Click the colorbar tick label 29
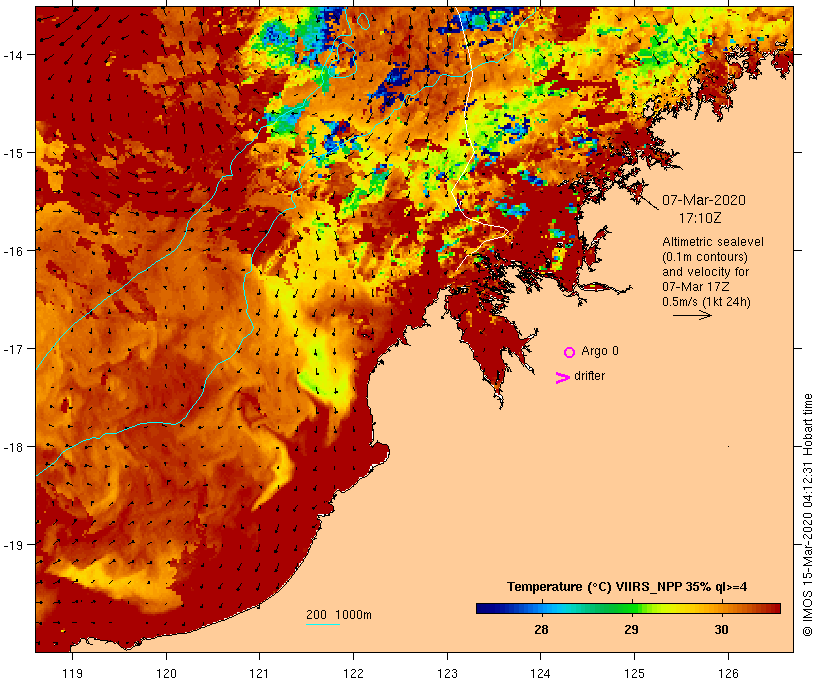 pyautogui.click(x=631, y=630)
